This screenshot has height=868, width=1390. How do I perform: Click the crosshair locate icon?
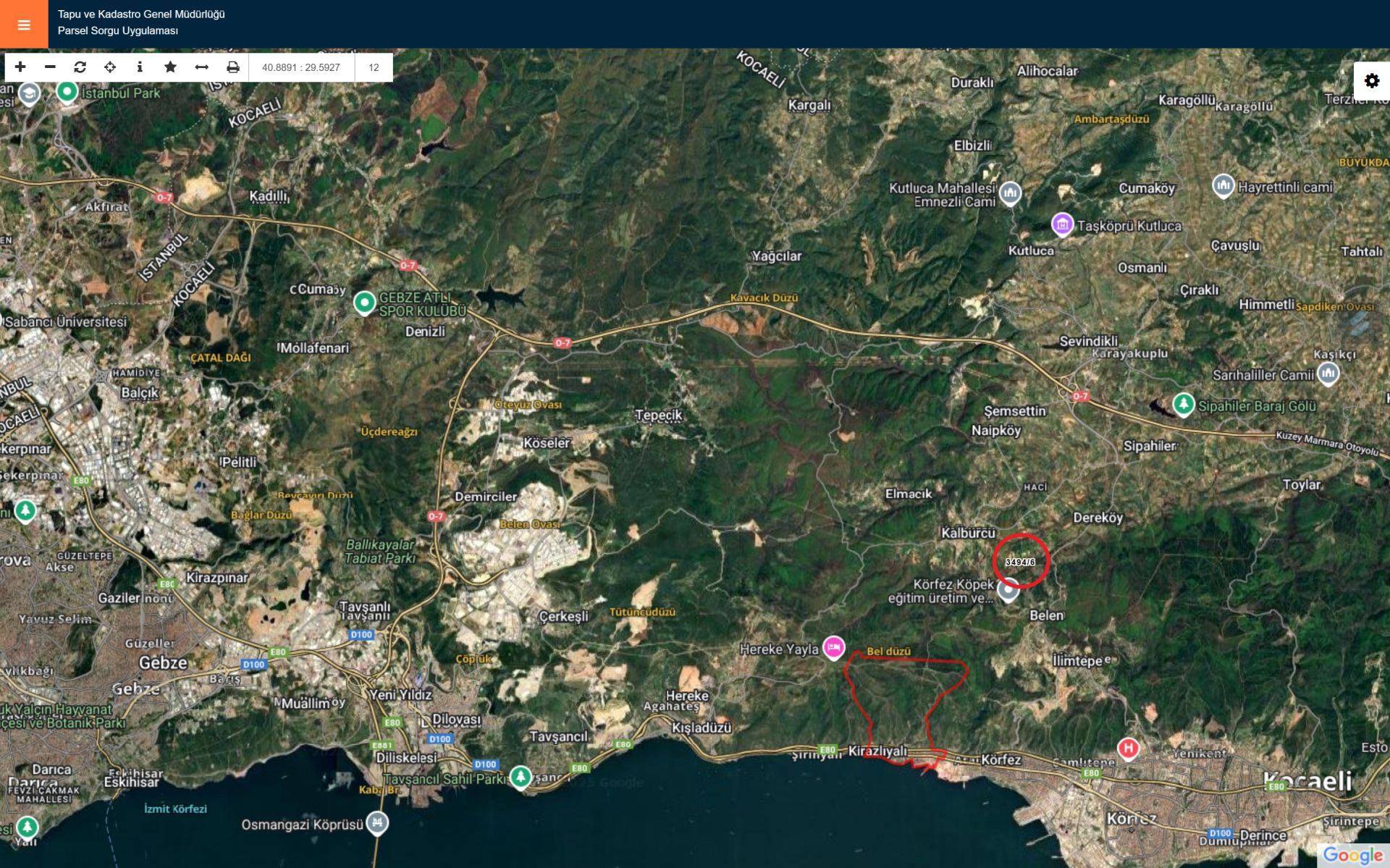(x=110, y=67)
